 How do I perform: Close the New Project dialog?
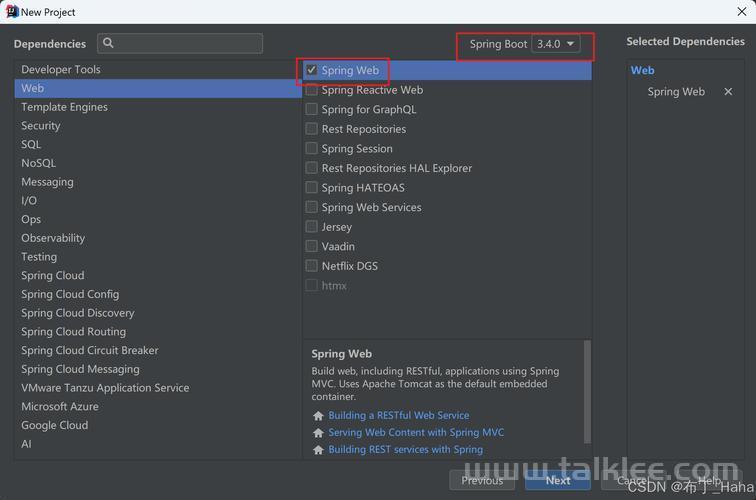pos(742,12)
